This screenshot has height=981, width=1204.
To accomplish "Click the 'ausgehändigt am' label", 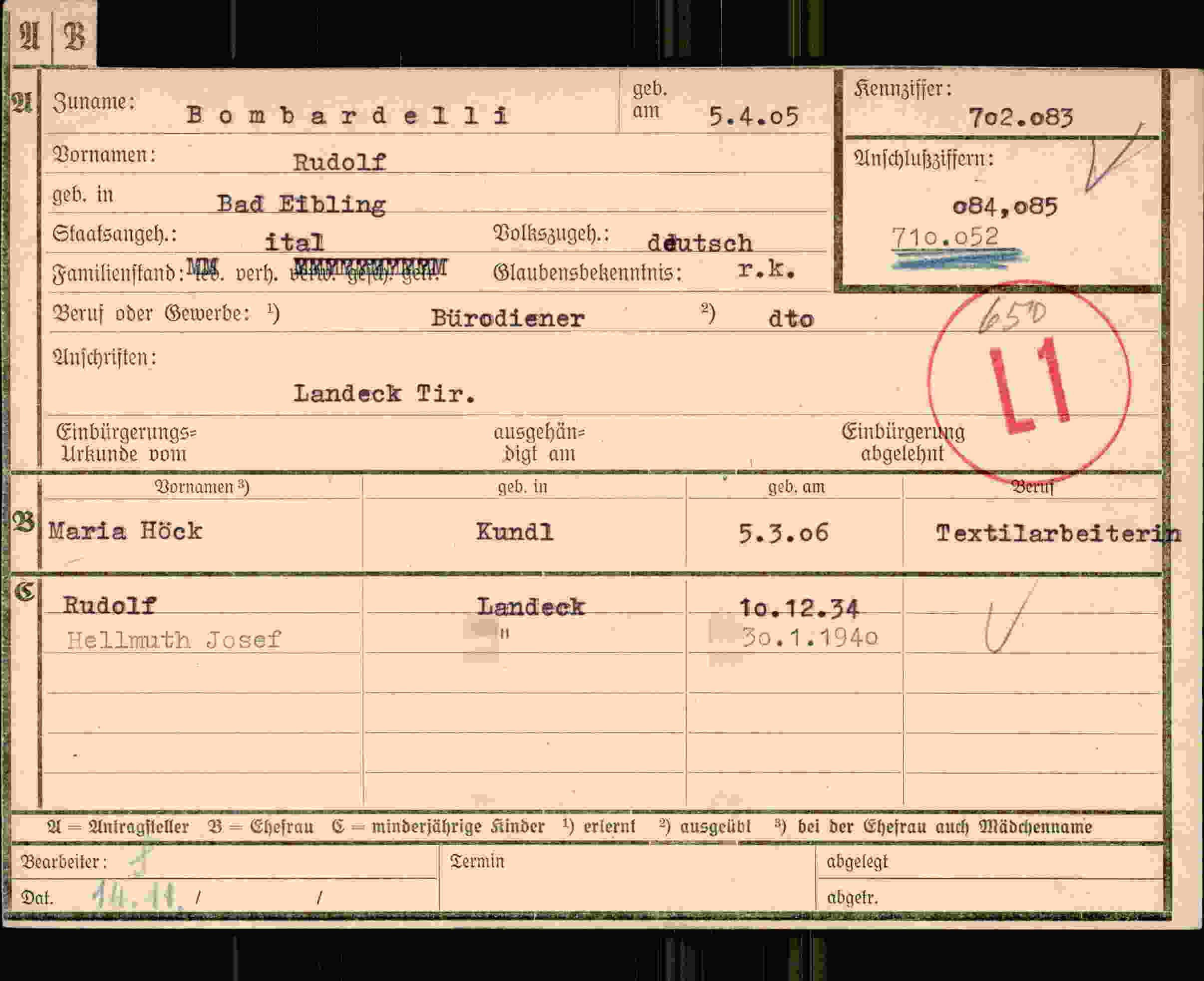I will (539, 443).
